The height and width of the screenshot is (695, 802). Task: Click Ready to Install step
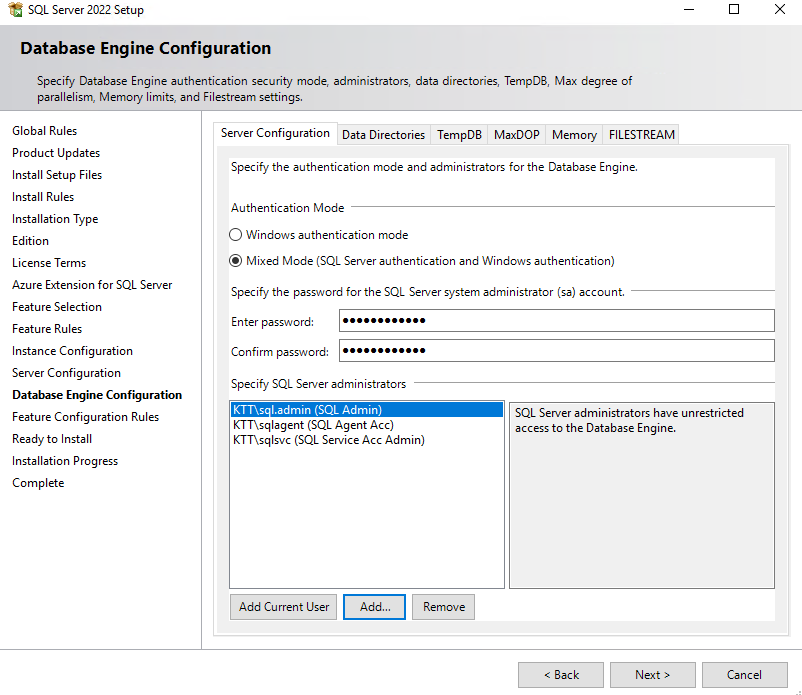tap(52, 439)
